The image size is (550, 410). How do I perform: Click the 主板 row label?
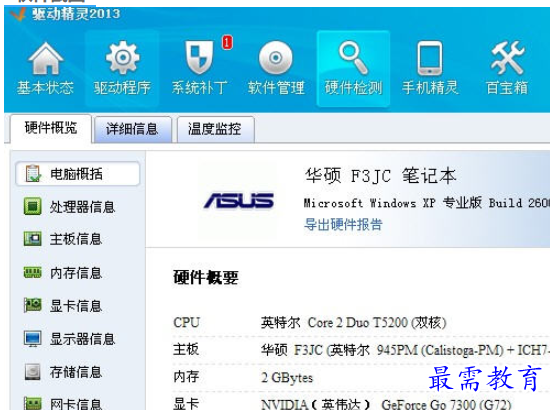tap(186, 349)
